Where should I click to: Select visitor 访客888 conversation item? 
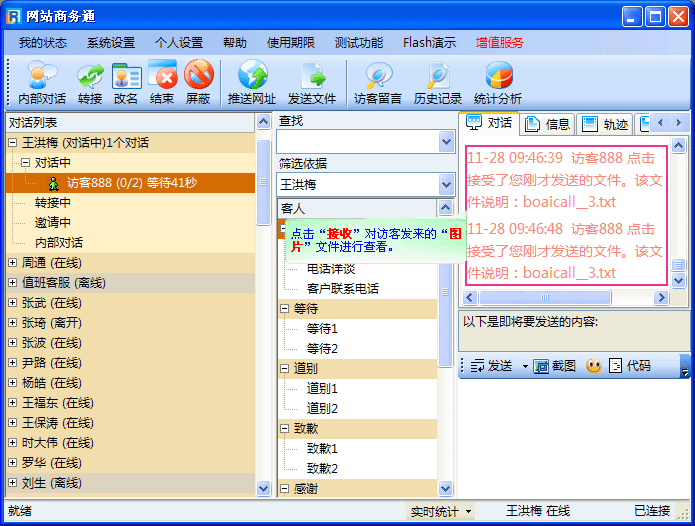click(x=130, y=183)
